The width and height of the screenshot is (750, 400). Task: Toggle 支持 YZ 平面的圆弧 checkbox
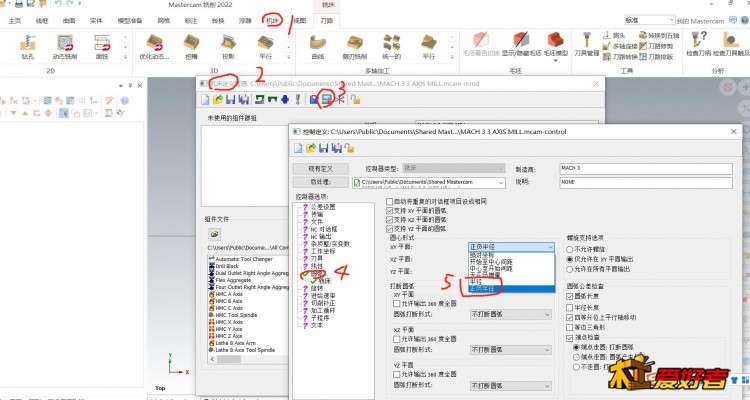tap(390, 229)
